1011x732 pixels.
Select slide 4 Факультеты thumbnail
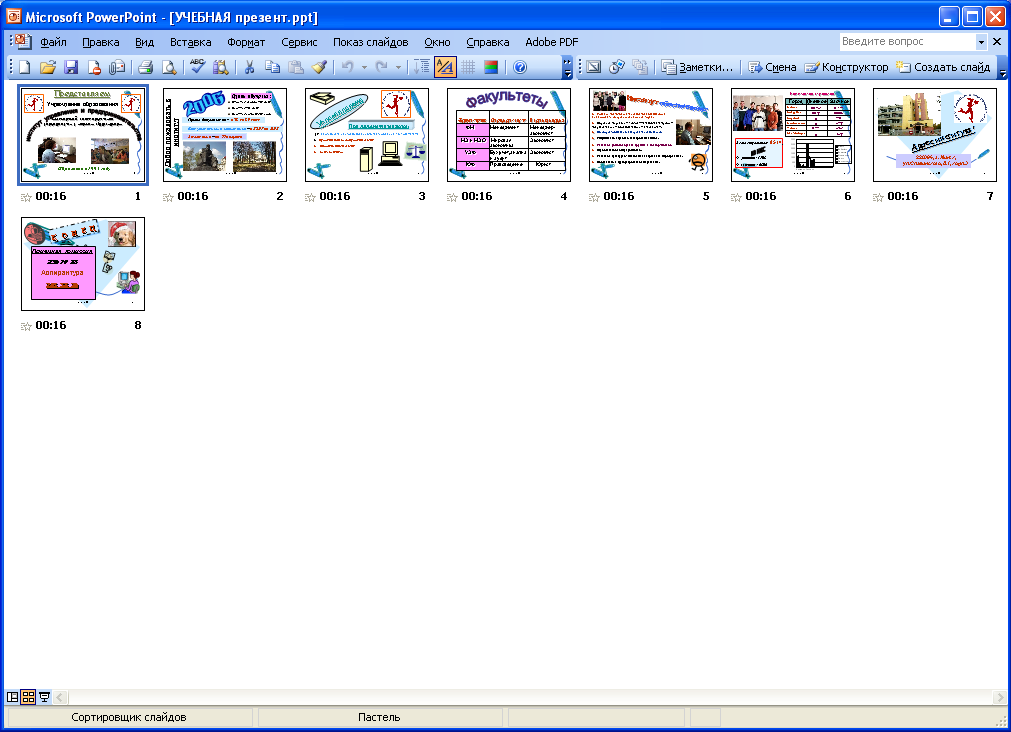(509, 135)
